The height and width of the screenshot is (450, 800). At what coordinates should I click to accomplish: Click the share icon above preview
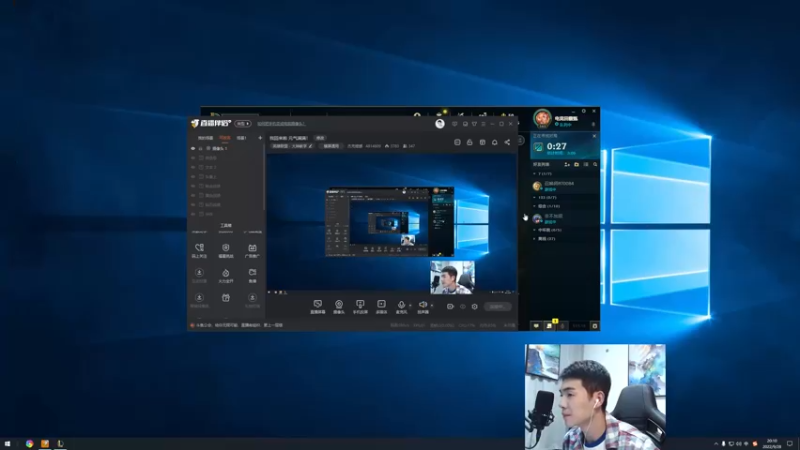507,142
